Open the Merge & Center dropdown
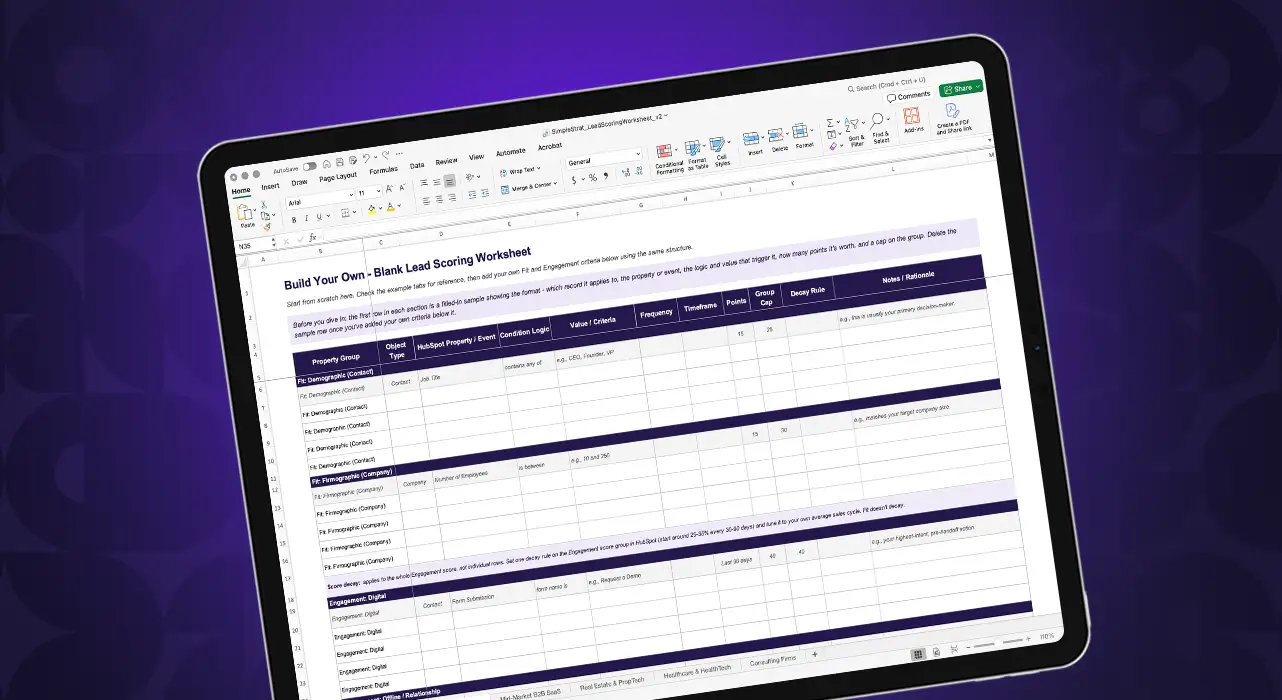 click(x=530, y=187)
